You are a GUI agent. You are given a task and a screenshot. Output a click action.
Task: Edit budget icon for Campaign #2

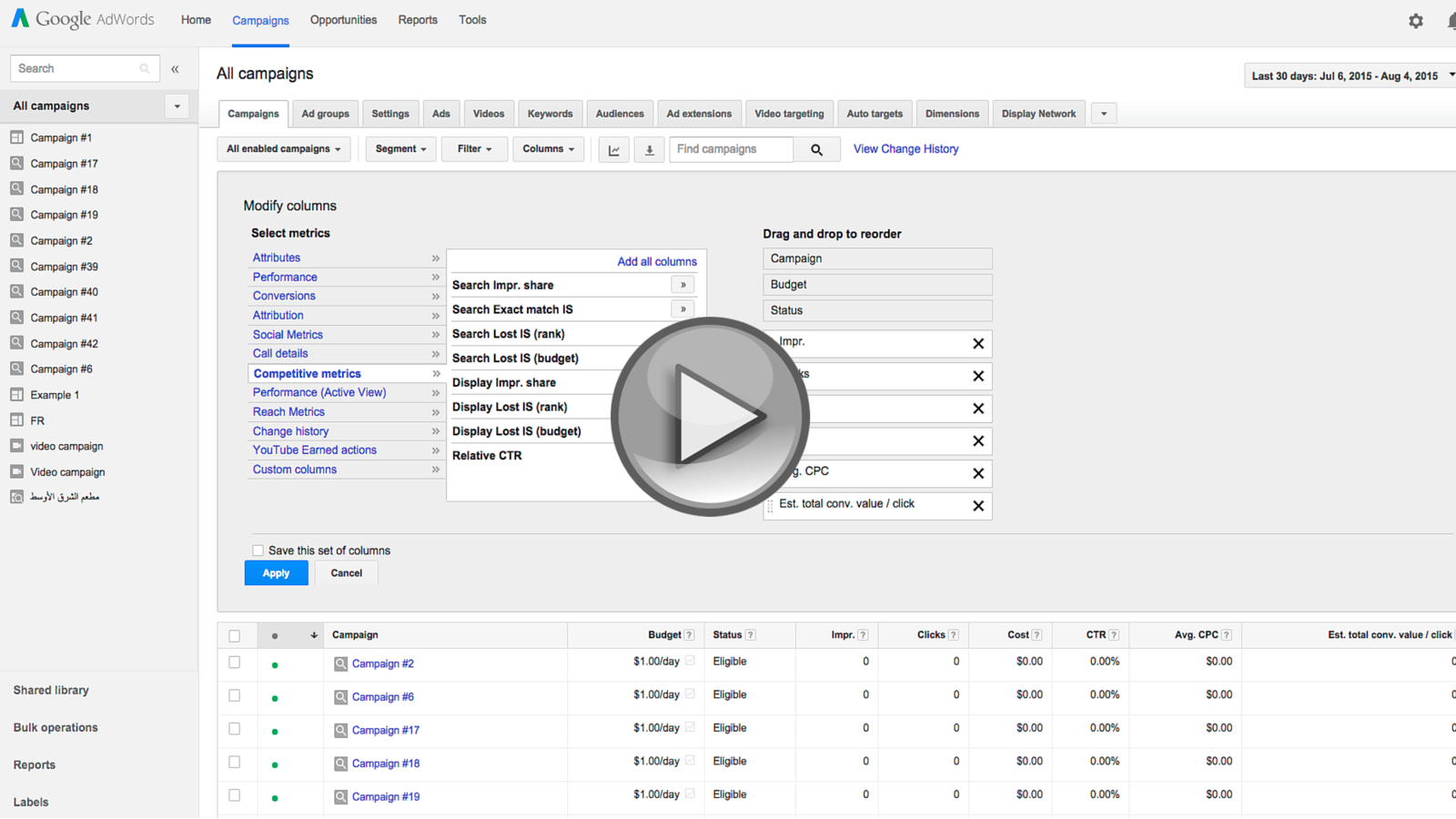coord(690,662)
